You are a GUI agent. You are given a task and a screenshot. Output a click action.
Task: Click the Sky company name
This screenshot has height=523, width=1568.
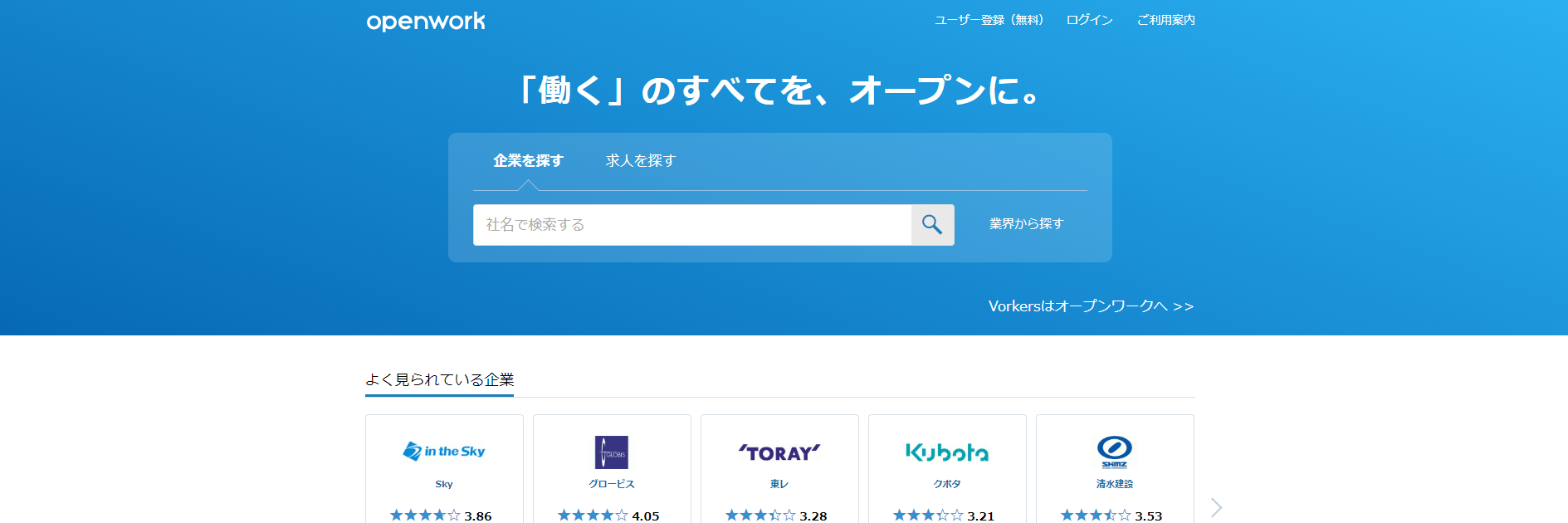[444, 484]
